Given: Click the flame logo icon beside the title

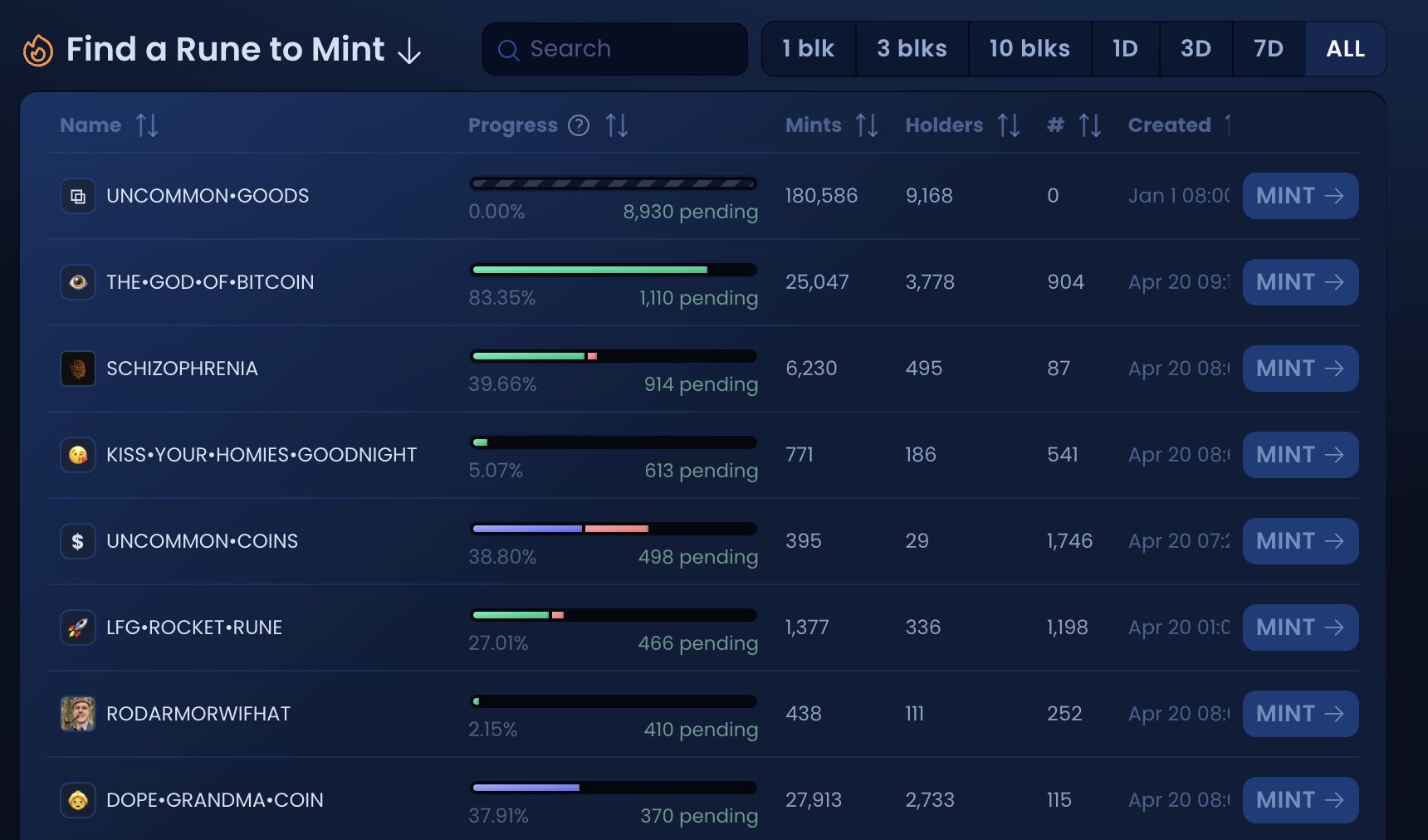Looking at the screenshot, I should click(x=37, y=51).
